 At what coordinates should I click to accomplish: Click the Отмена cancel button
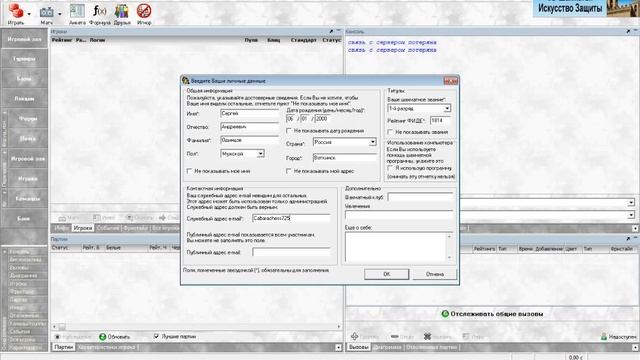click(435, 274)
